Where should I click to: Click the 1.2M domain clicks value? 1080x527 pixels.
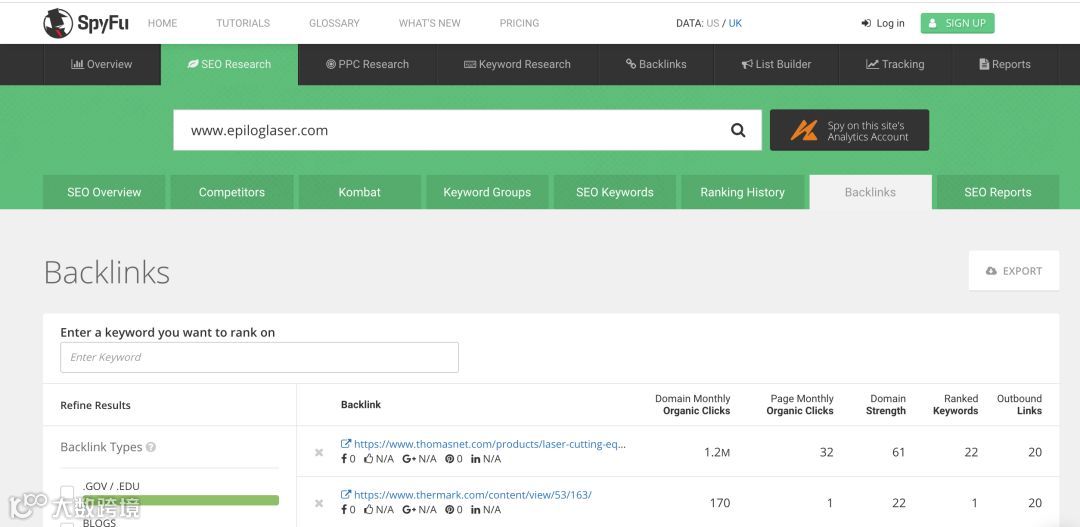716,452
